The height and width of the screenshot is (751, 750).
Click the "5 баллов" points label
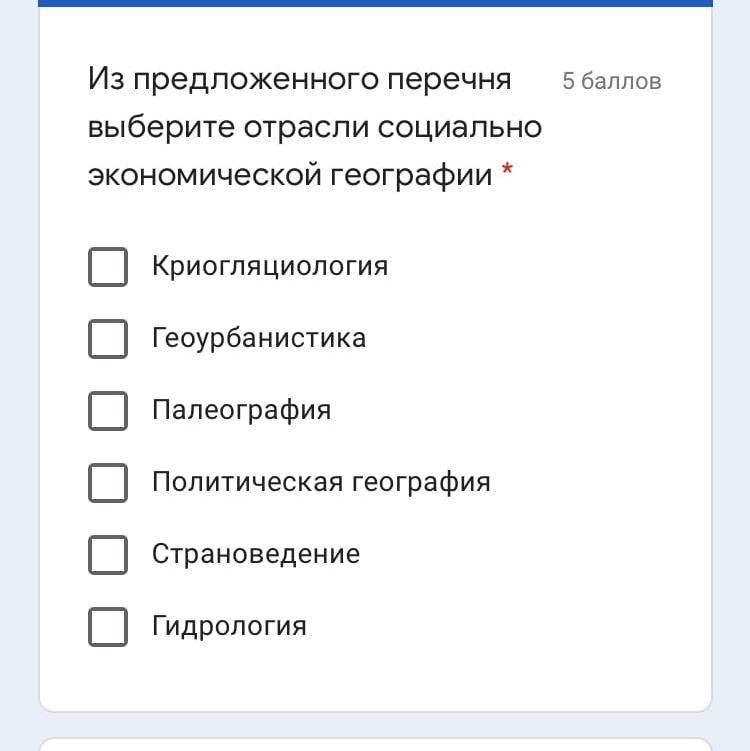pos(611,82)
